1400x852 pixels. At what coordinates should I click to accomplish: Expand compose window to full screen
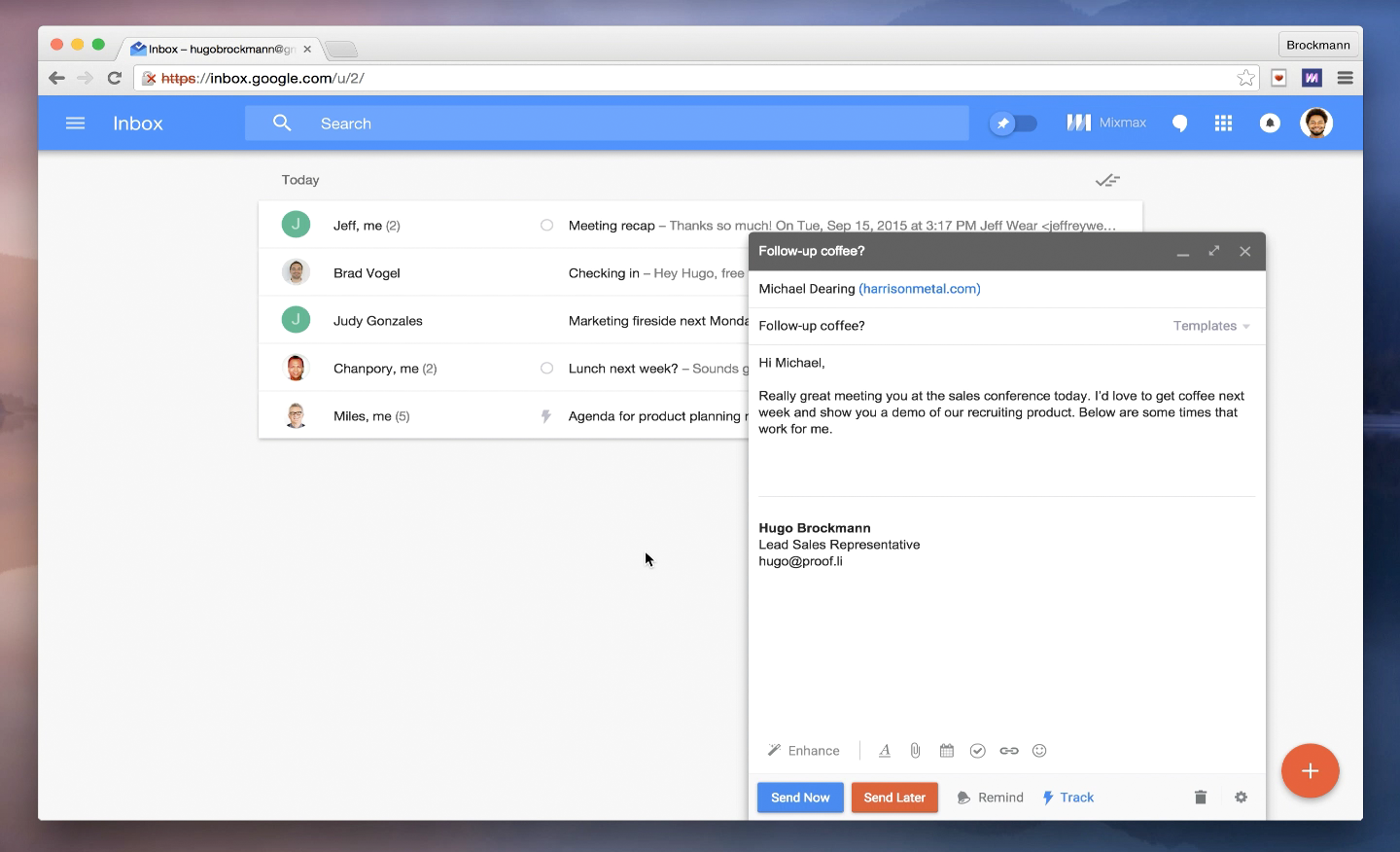[1213, 251]
